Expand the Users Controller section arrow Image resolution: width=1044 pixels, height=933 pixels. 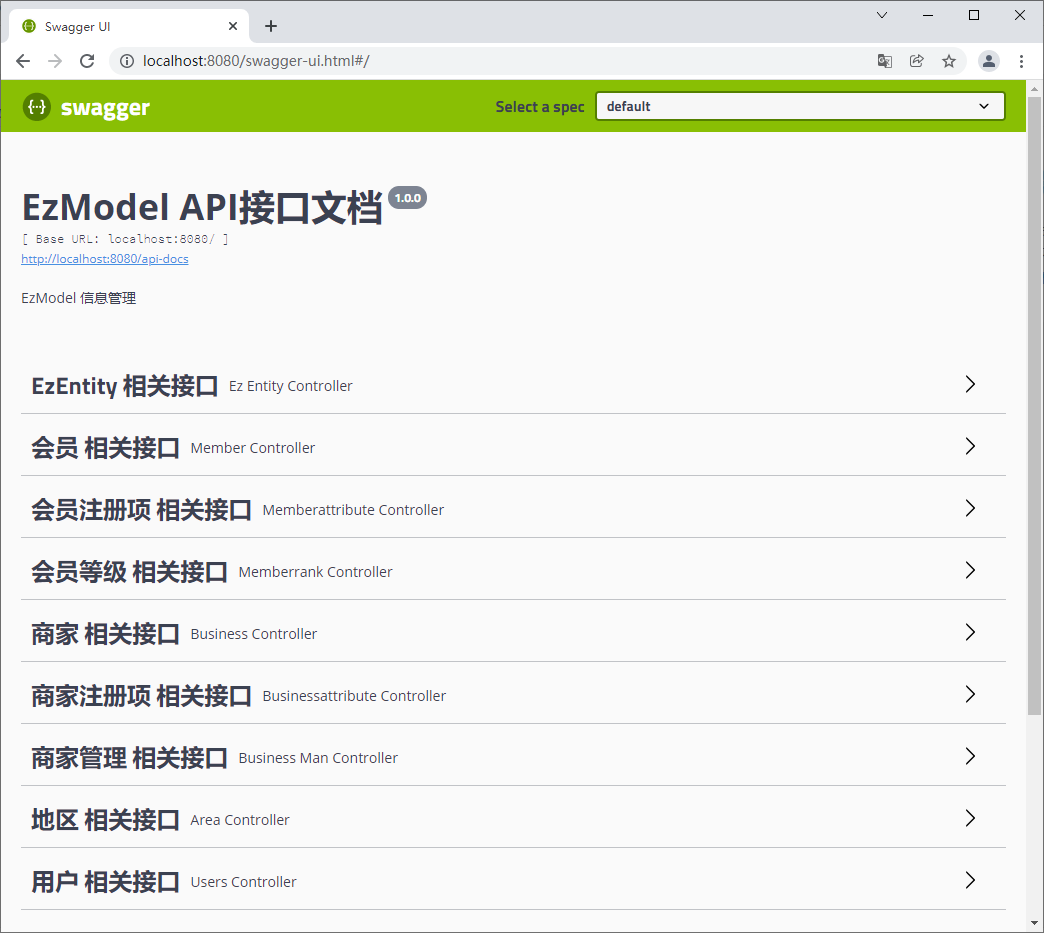970,880
